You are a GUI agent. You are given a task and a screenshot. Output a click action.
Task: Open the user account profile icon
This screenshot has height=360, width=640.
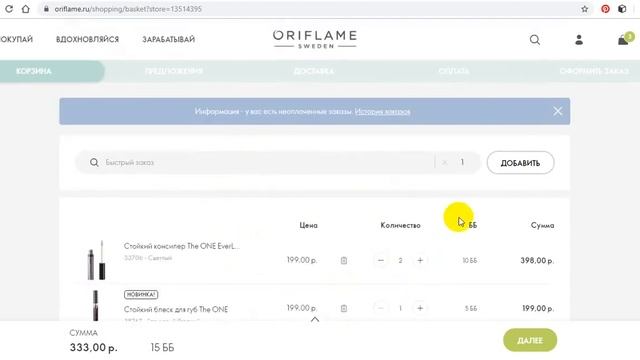(x=579, y=40)
